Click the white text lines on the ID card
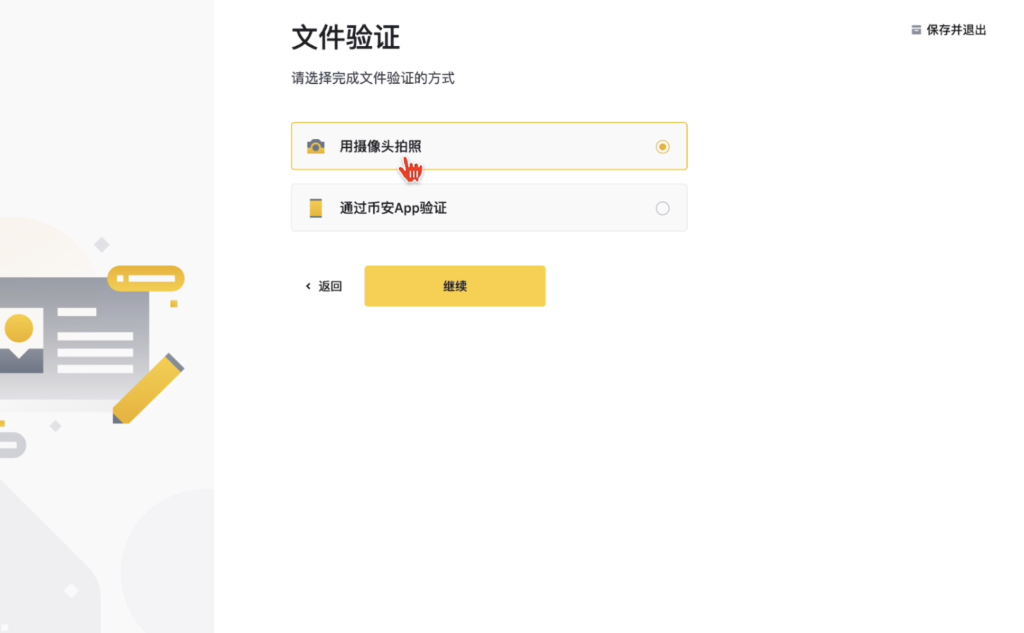This screenshot has width=1024, height=633. [95, 342]
